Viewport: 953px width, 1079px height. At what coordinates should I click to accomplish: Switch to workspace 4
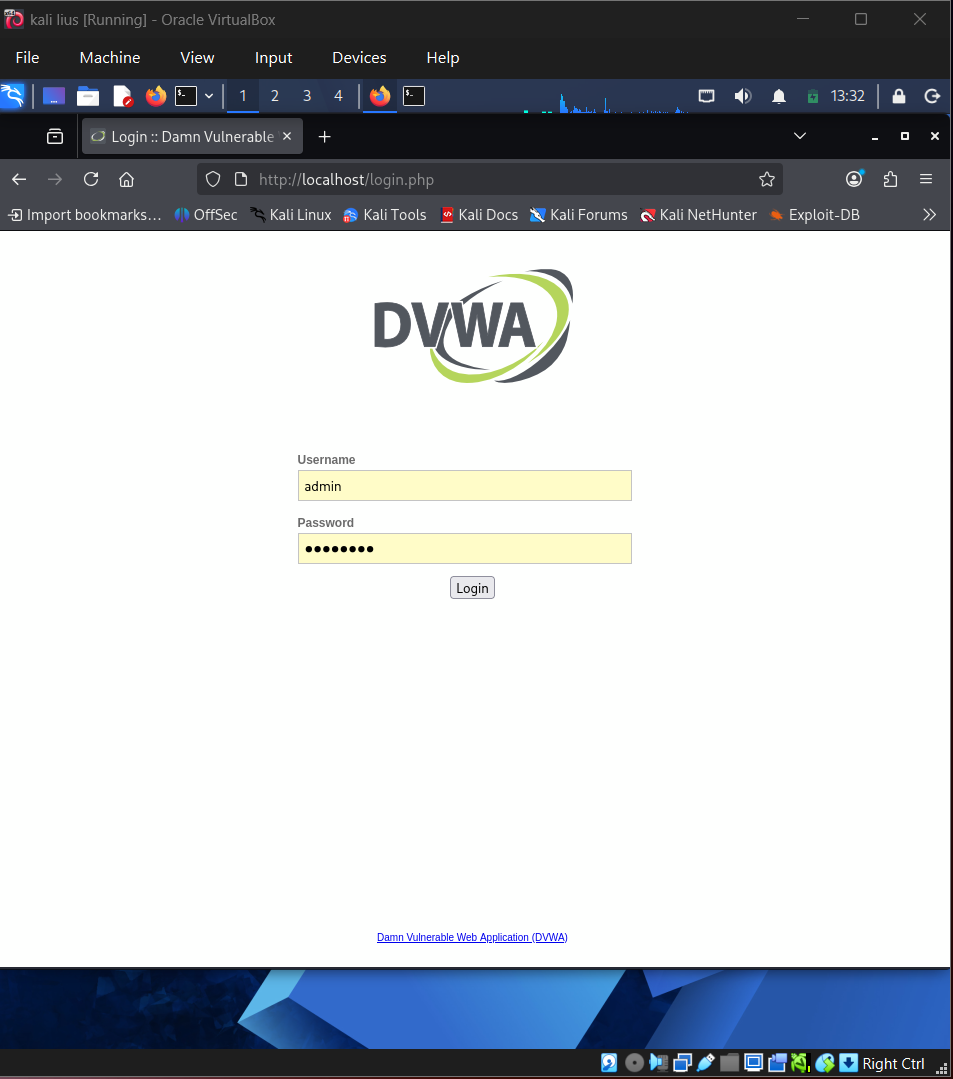[339, 96]
